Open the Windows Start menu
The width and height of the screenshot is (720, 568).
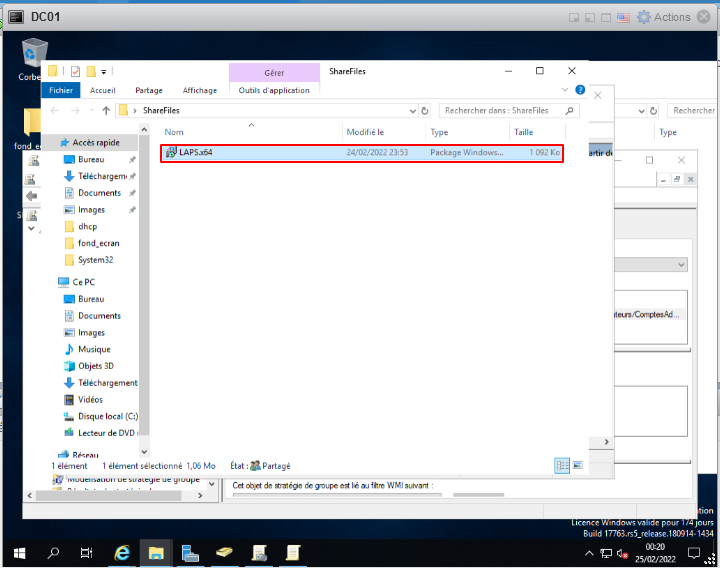tap(19, 552)
